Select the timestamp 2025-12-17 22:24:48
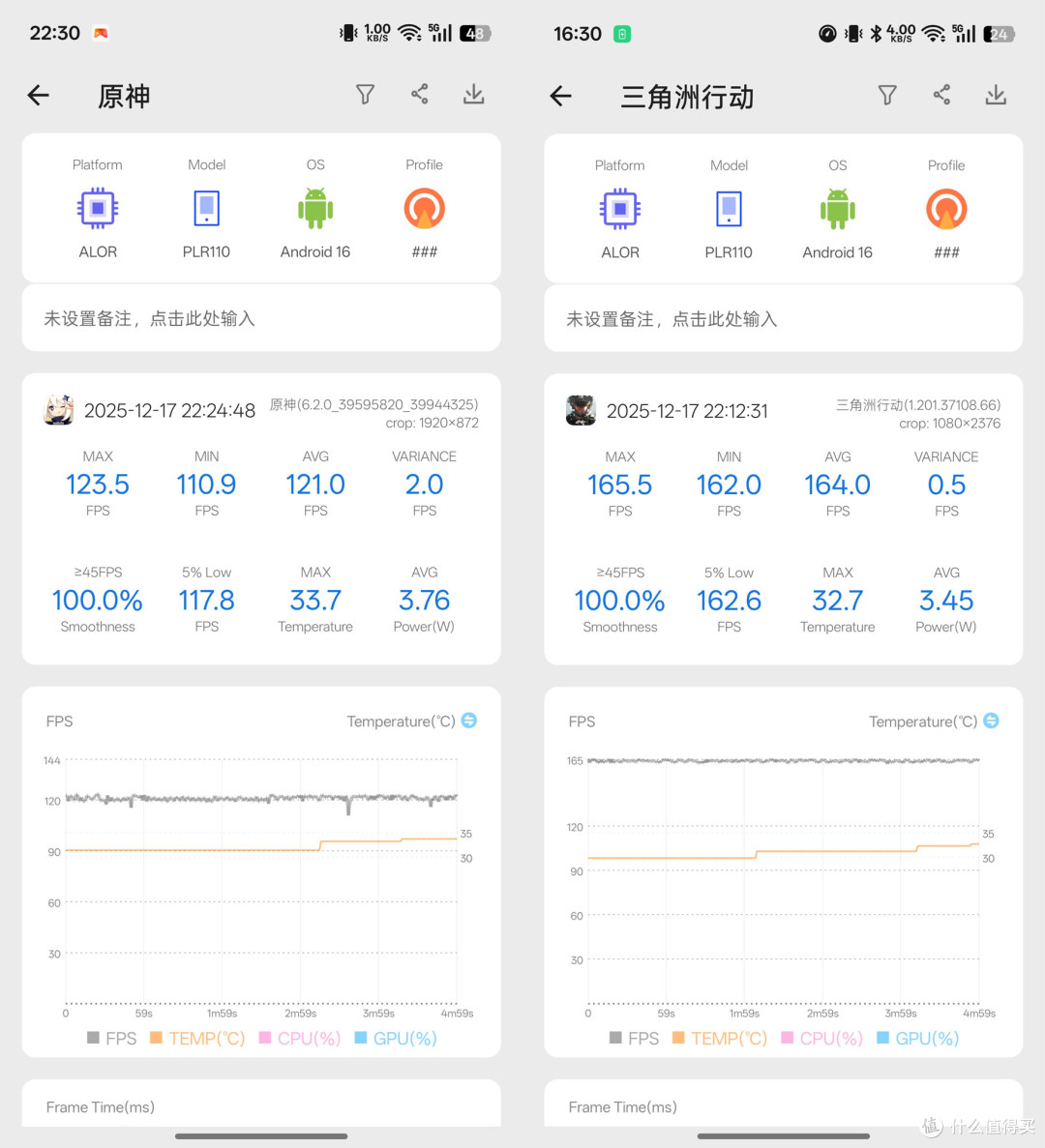 tap(170, 410)
